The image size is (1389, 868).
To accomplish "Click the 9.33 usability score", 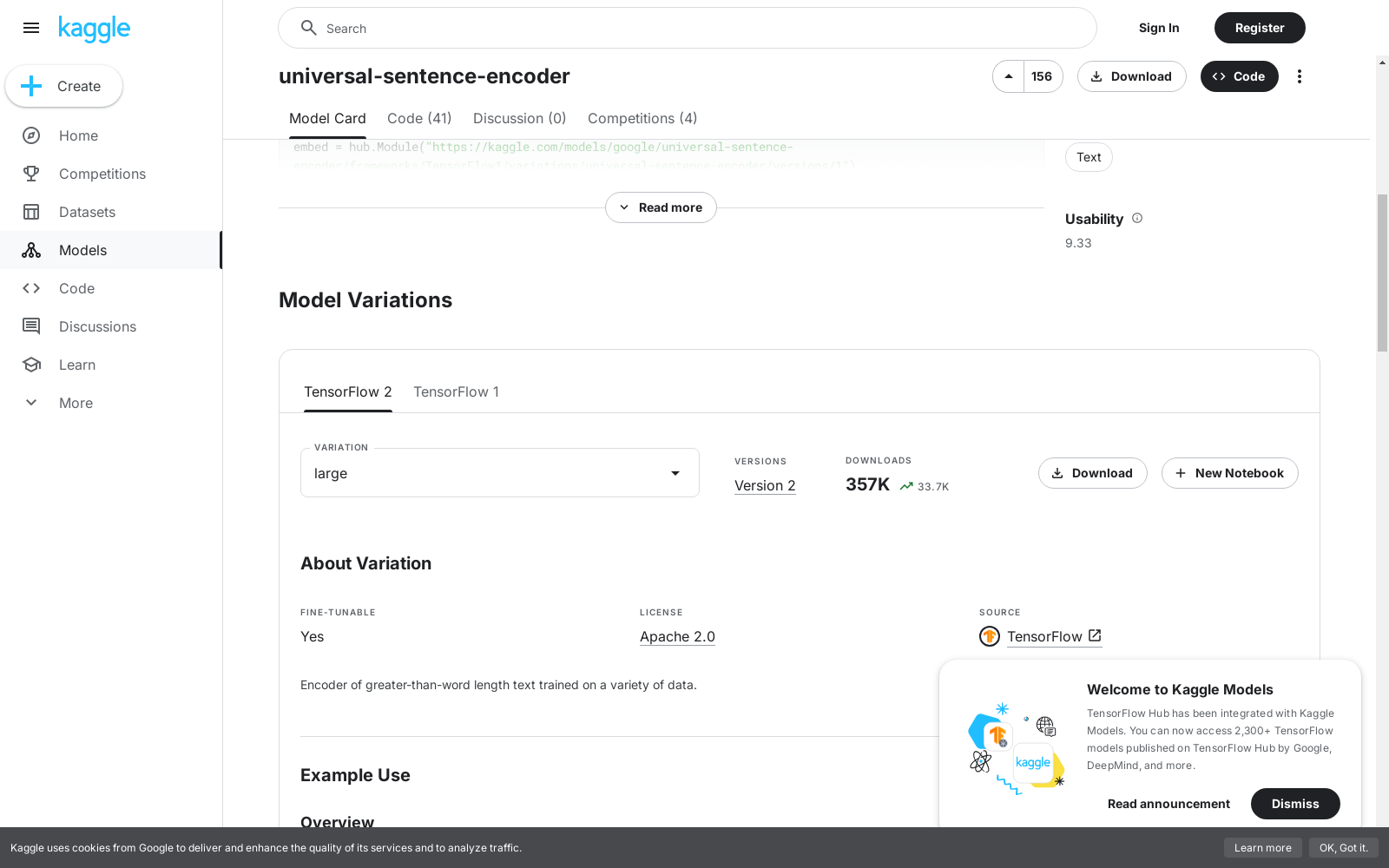I will coord(1078,243).
